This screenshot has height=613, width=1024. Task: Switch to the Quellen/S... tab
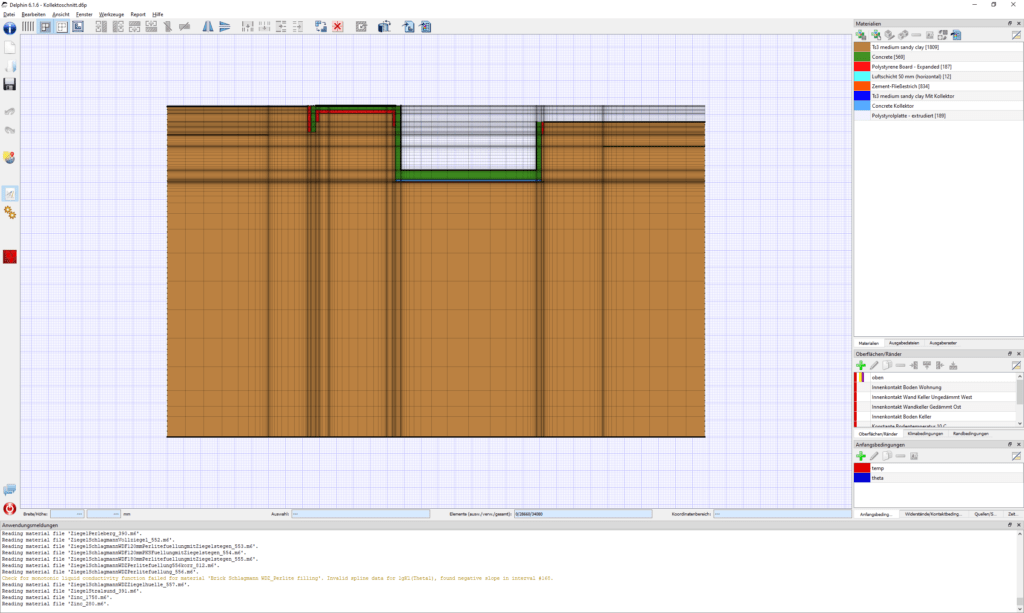tap(985, 514)
